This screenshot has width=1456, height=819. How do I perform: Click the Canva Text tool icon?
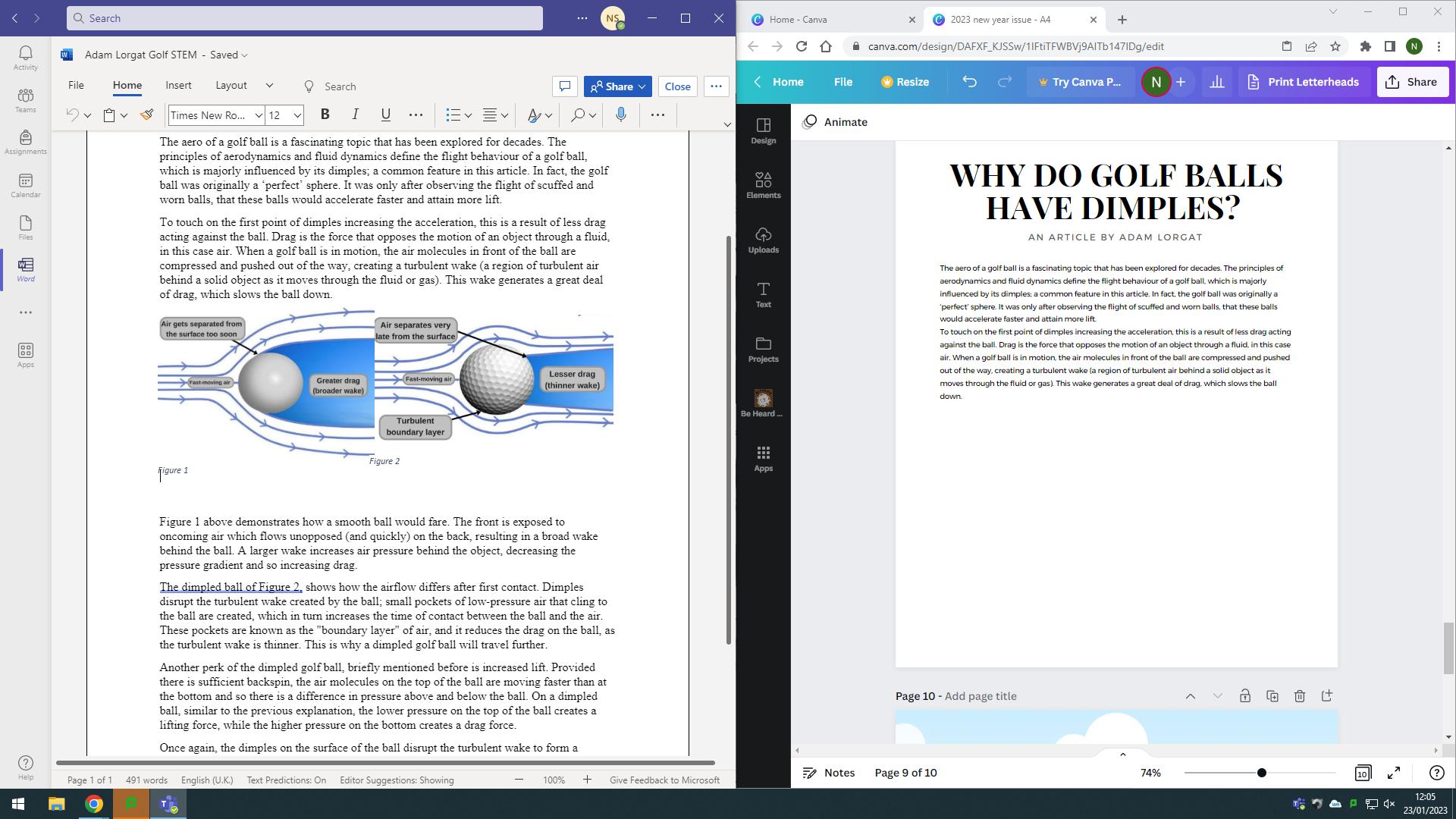pyautogui.click(x=763, y=294)
